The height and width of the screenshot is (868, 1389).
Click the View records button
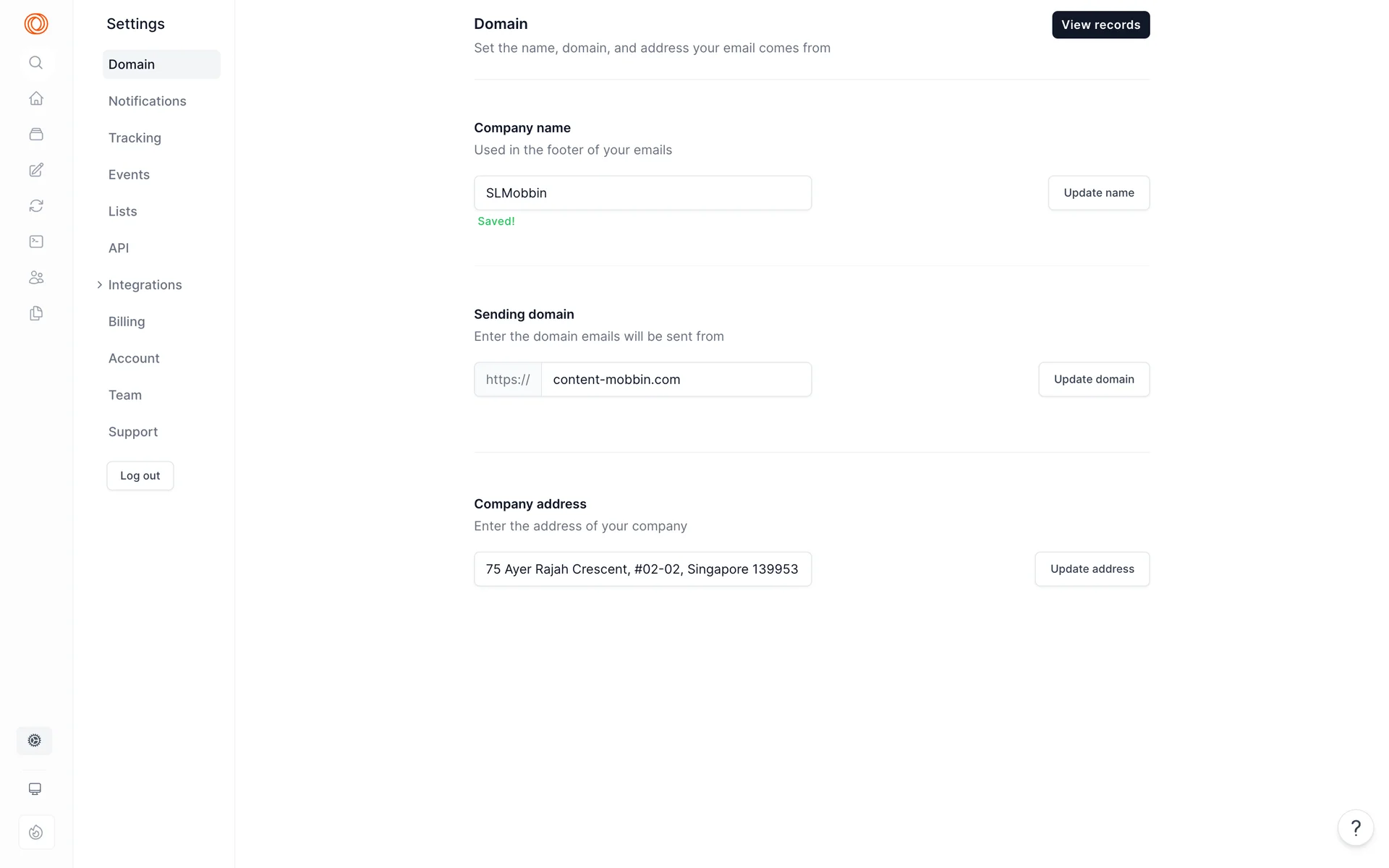1100,25
